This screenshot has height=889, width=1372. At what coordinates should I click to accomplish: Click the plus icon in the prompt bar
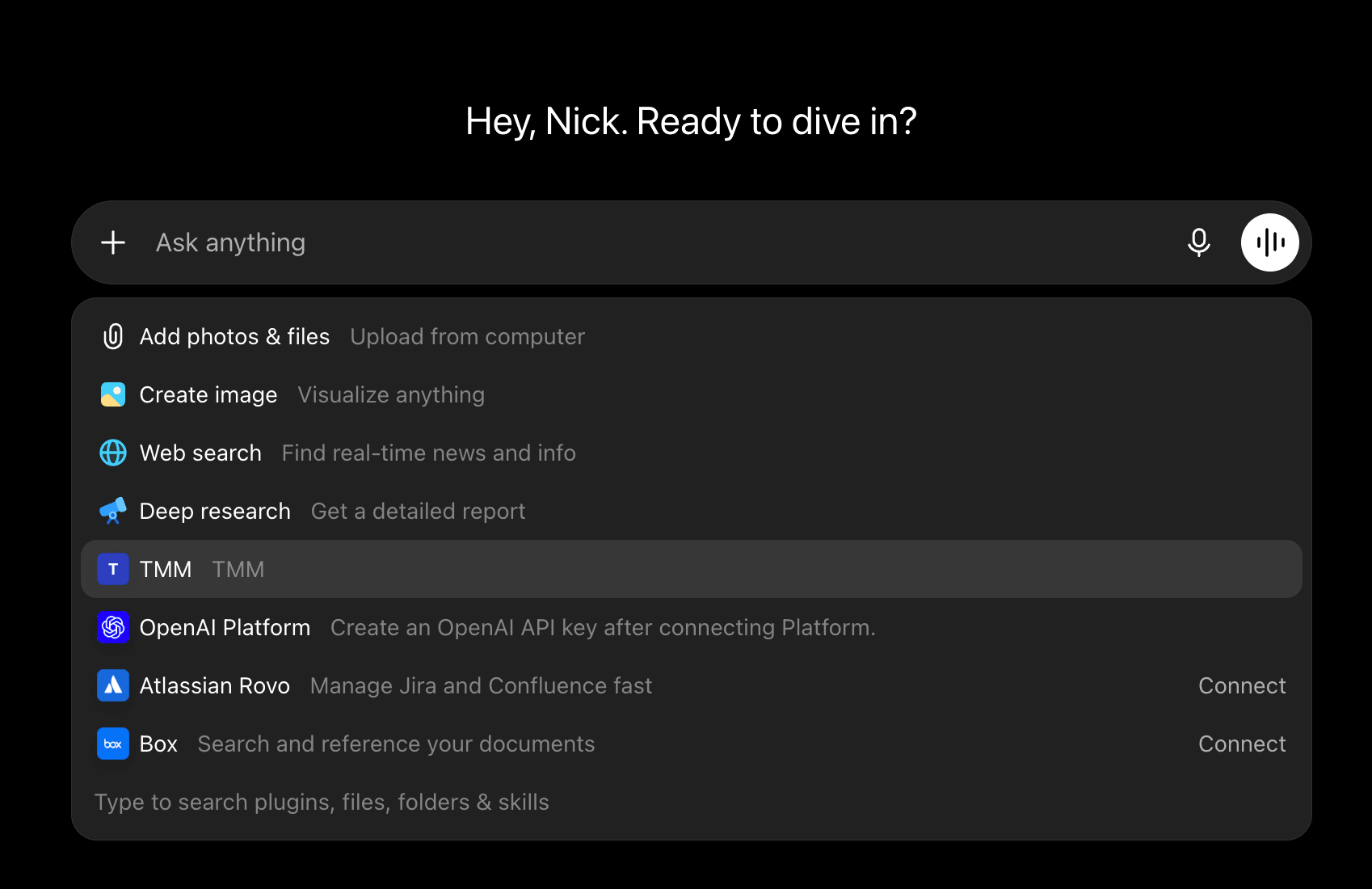pos(113,242)
